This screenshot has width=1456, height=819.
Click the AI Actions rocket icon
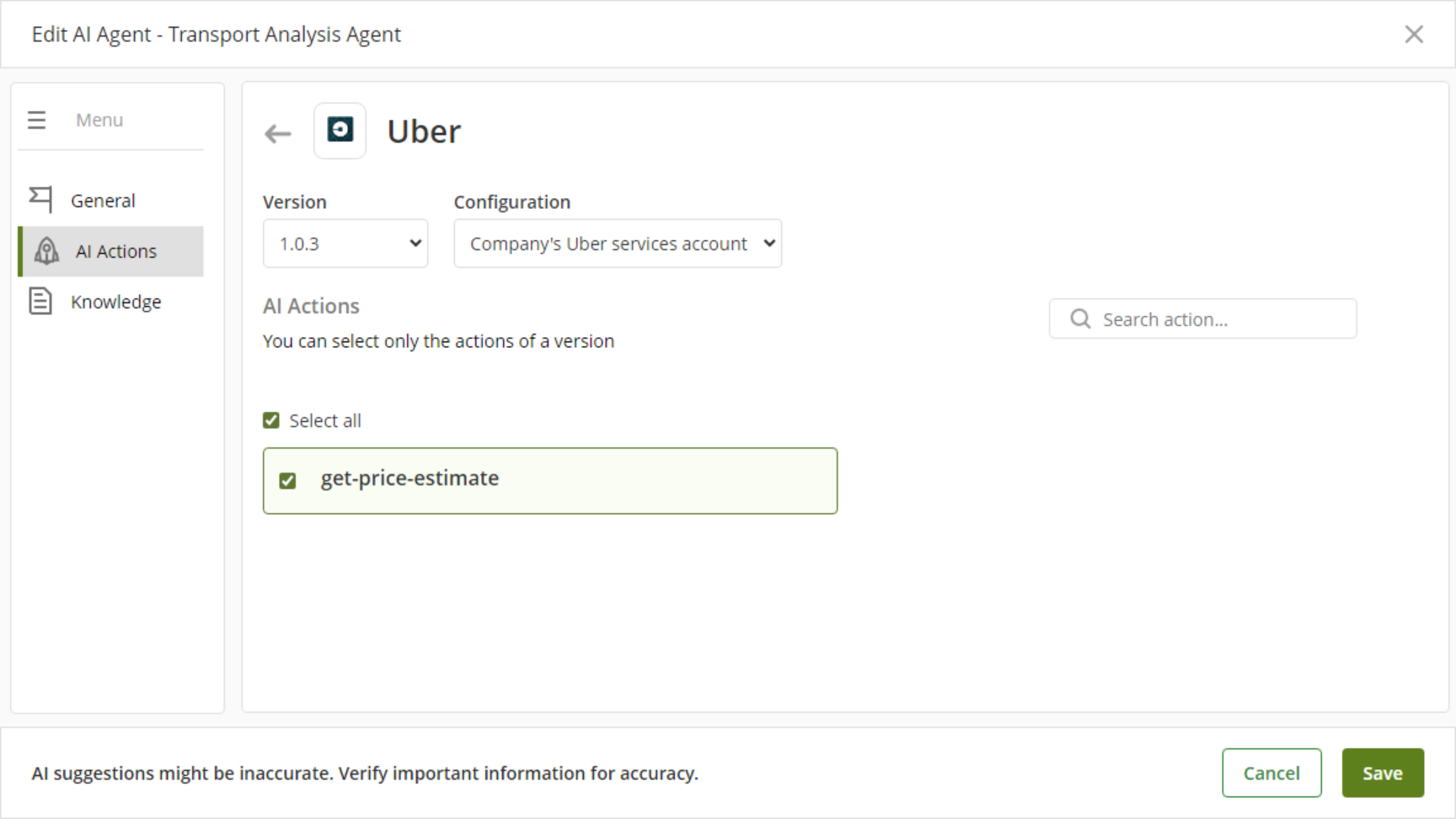pos(46,251)
